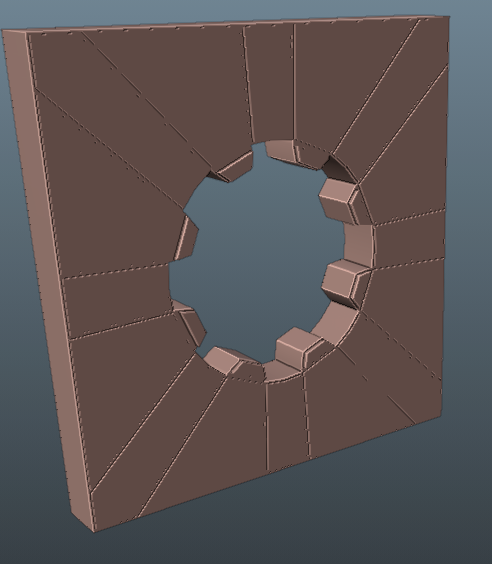
Task: Click the top-left tooth on hole rim
Action: pos(233,167)
